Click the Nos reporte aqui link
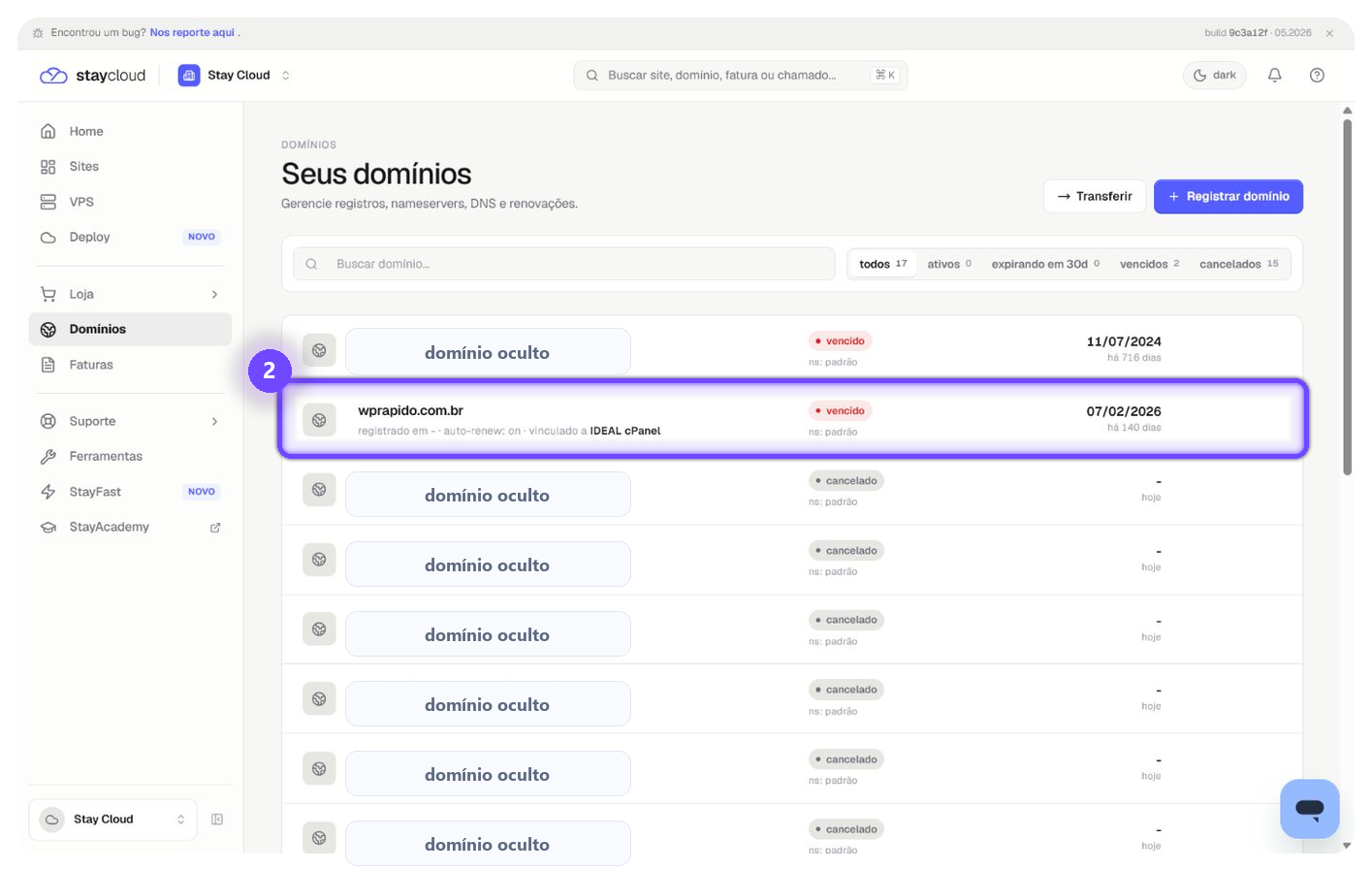The height and width of the screenshot is (871, 1372). pos(192,33)
